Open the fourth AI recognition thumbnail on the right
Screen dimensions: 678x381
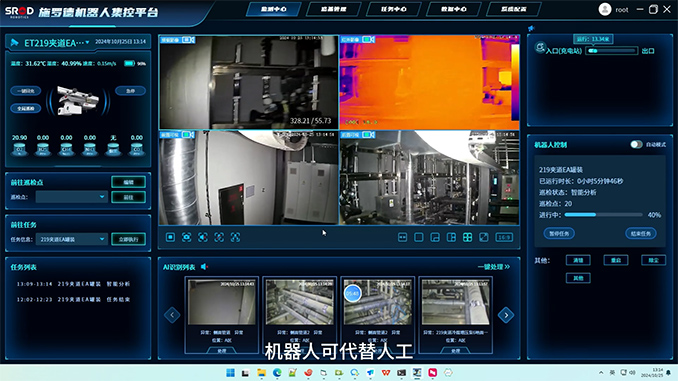(456, 302)
